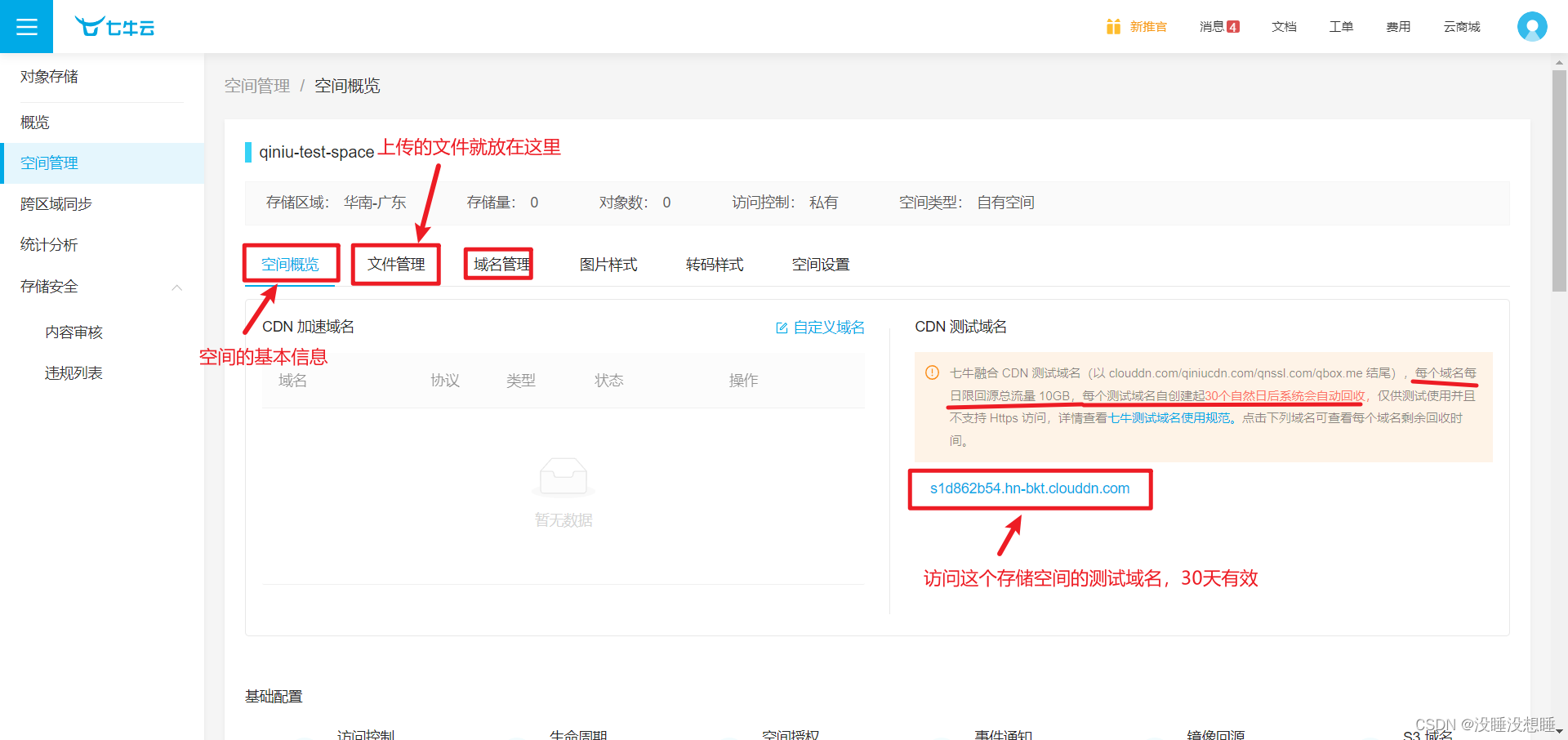The height and width of the screenshot is (740, 1568).
Task: Open 云商城 in the top bar
Action: point(1462,27)
